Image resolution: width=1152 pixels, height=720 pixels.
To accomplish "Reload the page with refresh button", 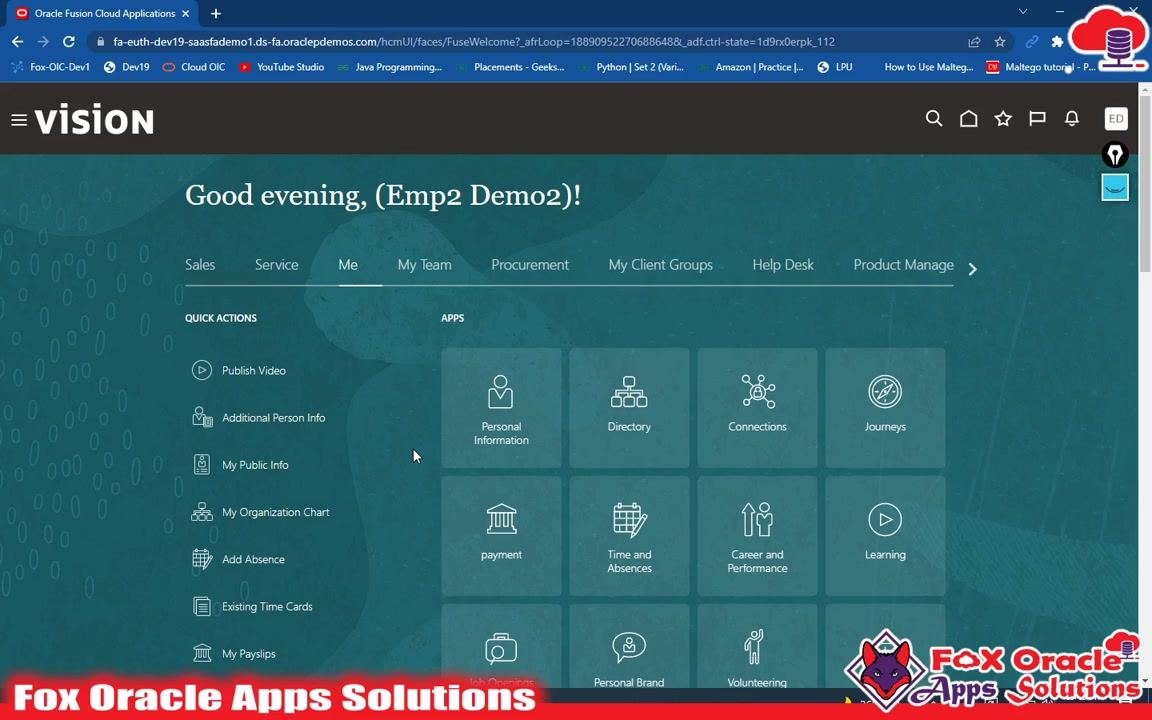I will tap(68, 42).
